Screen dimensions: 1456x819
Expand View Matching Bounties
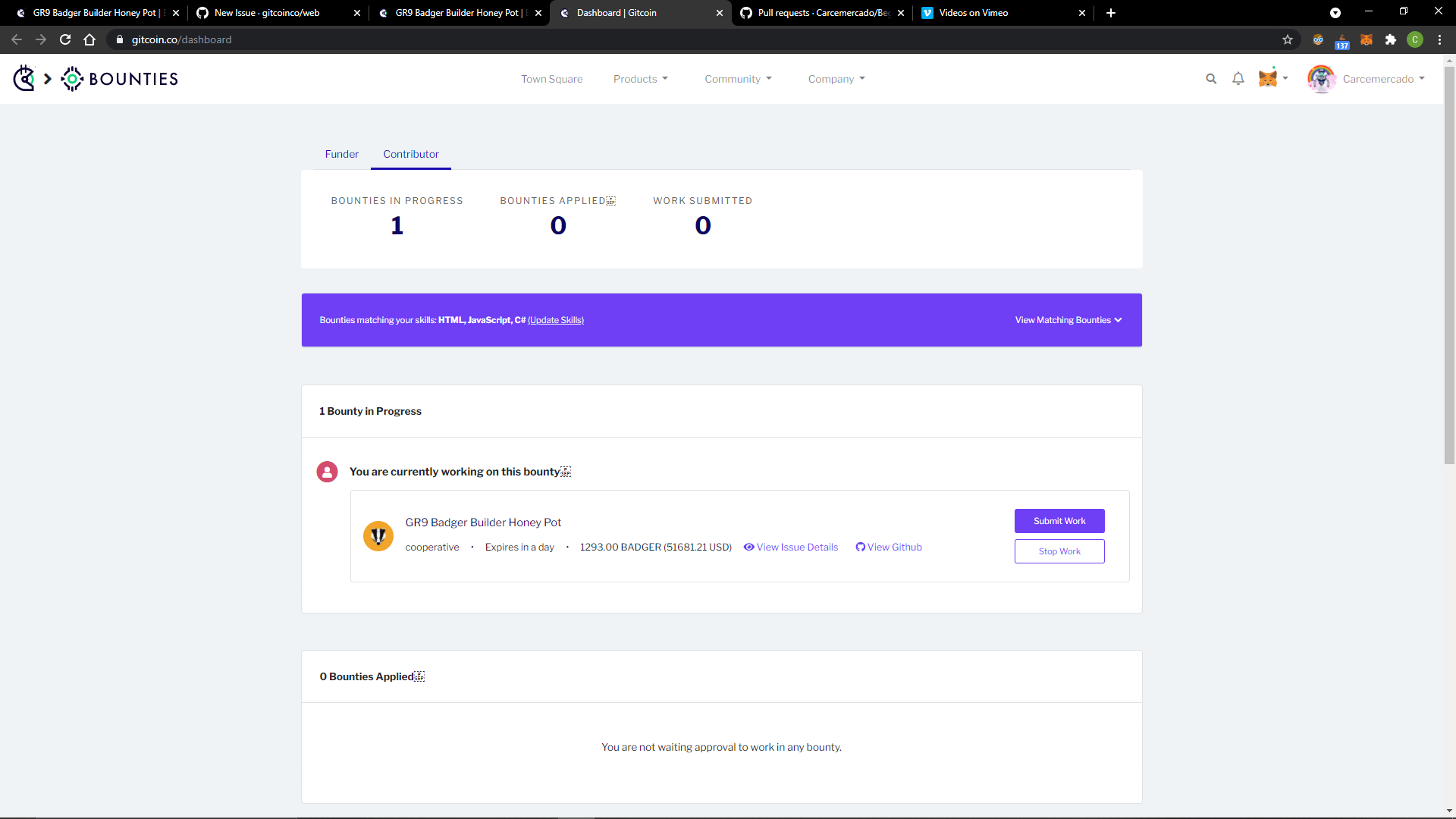point(1068,320)
